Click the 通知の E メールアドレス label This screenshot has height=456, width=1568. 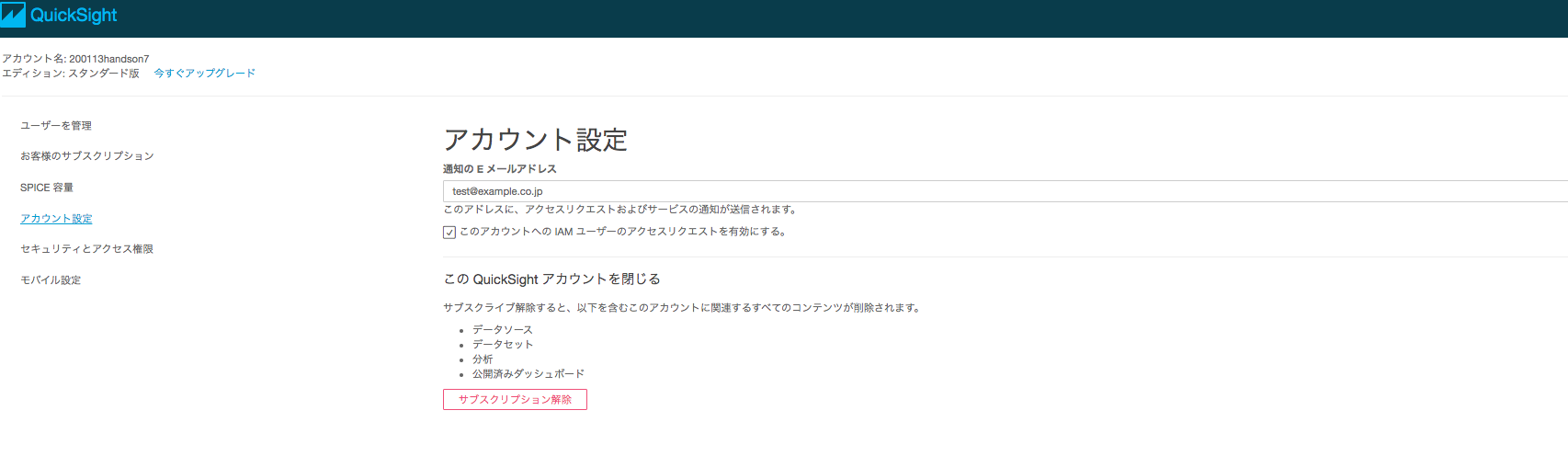click(x=500, y=169)
